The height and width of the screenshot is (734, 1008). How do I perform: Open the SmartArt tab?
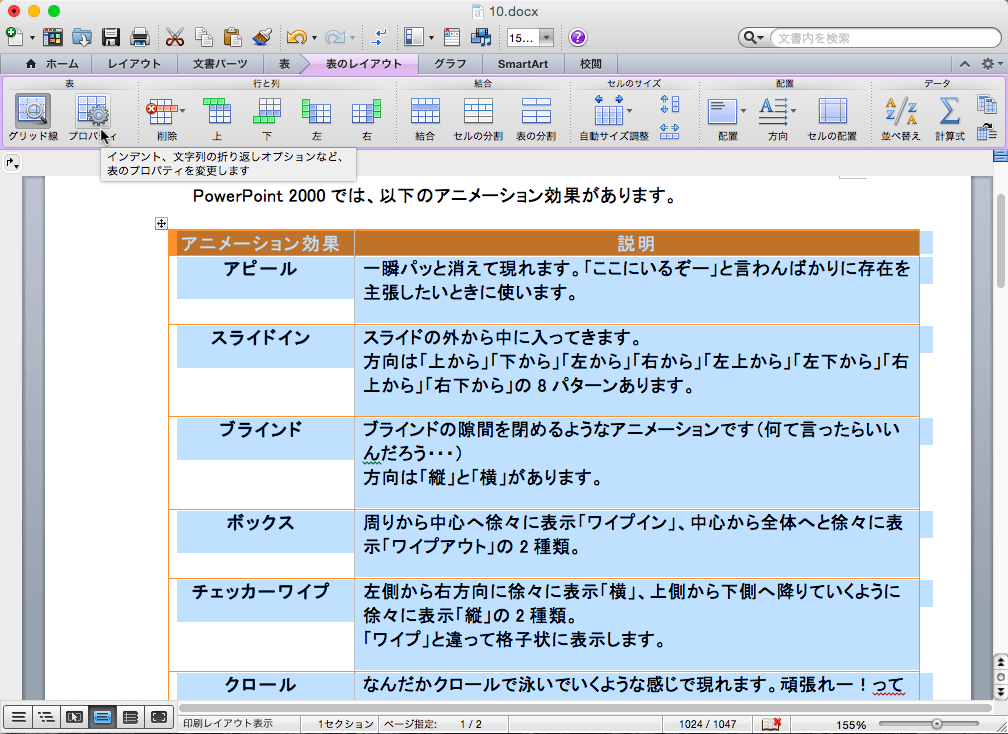click(523, 64)
